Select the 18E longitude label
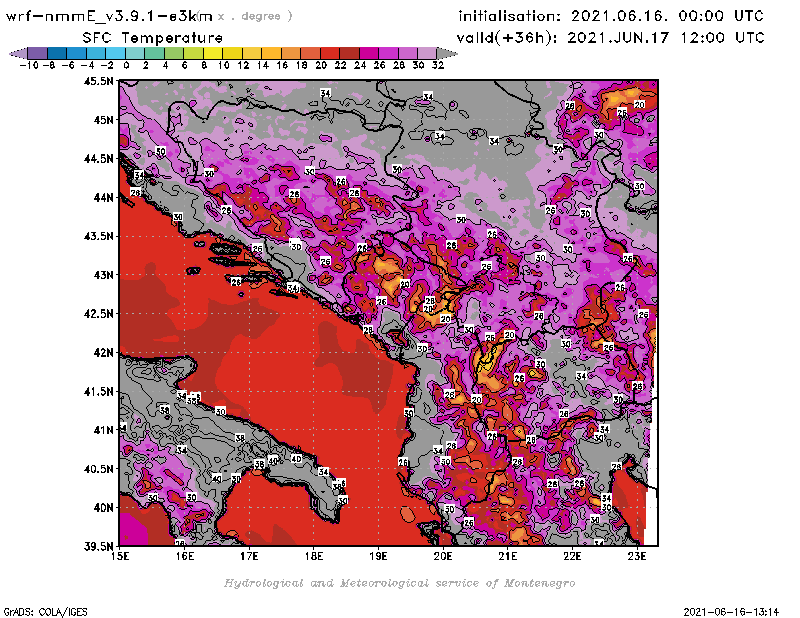800x618 pixels. (314, 556)
